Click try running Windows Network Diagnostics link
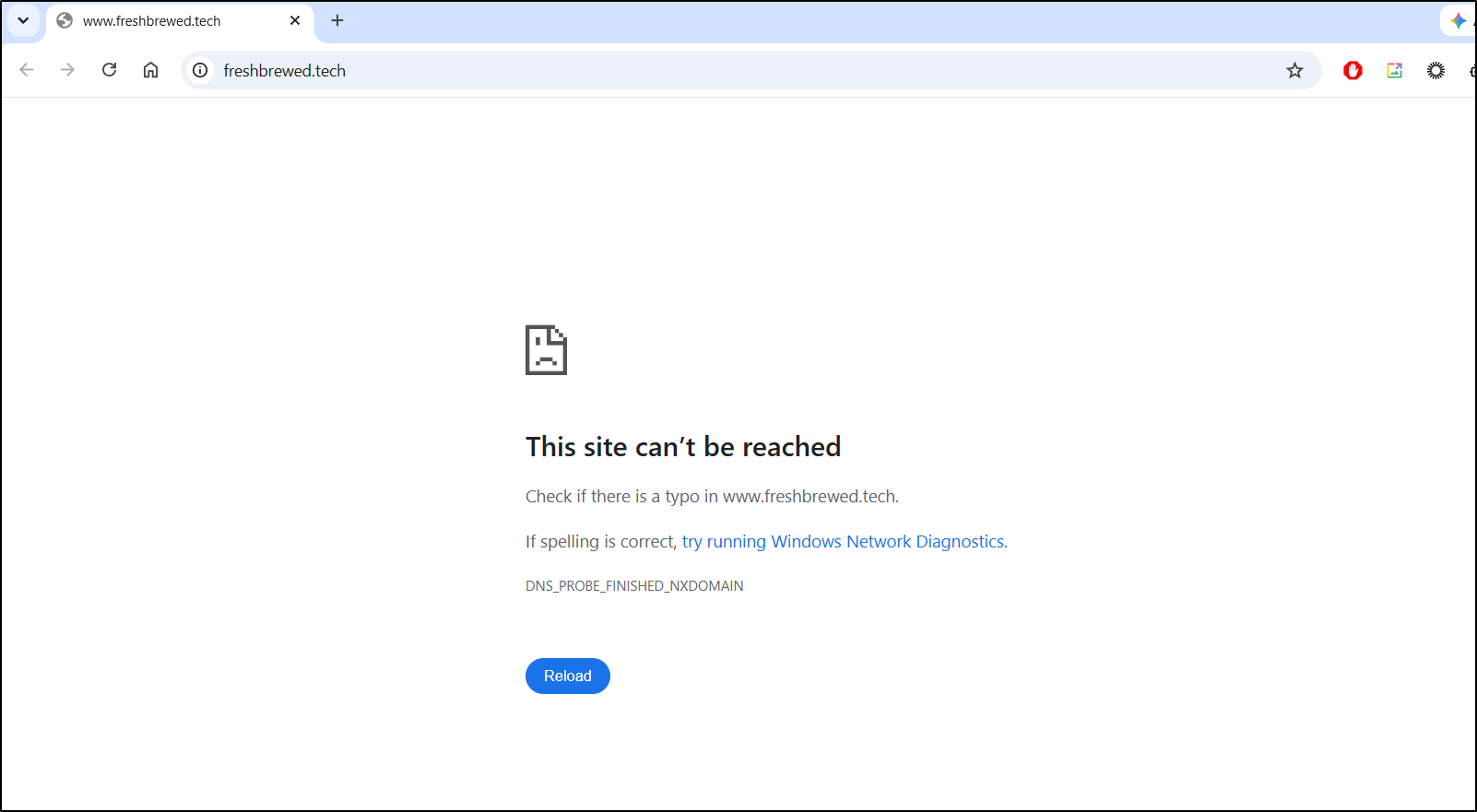 pos(843,541)
